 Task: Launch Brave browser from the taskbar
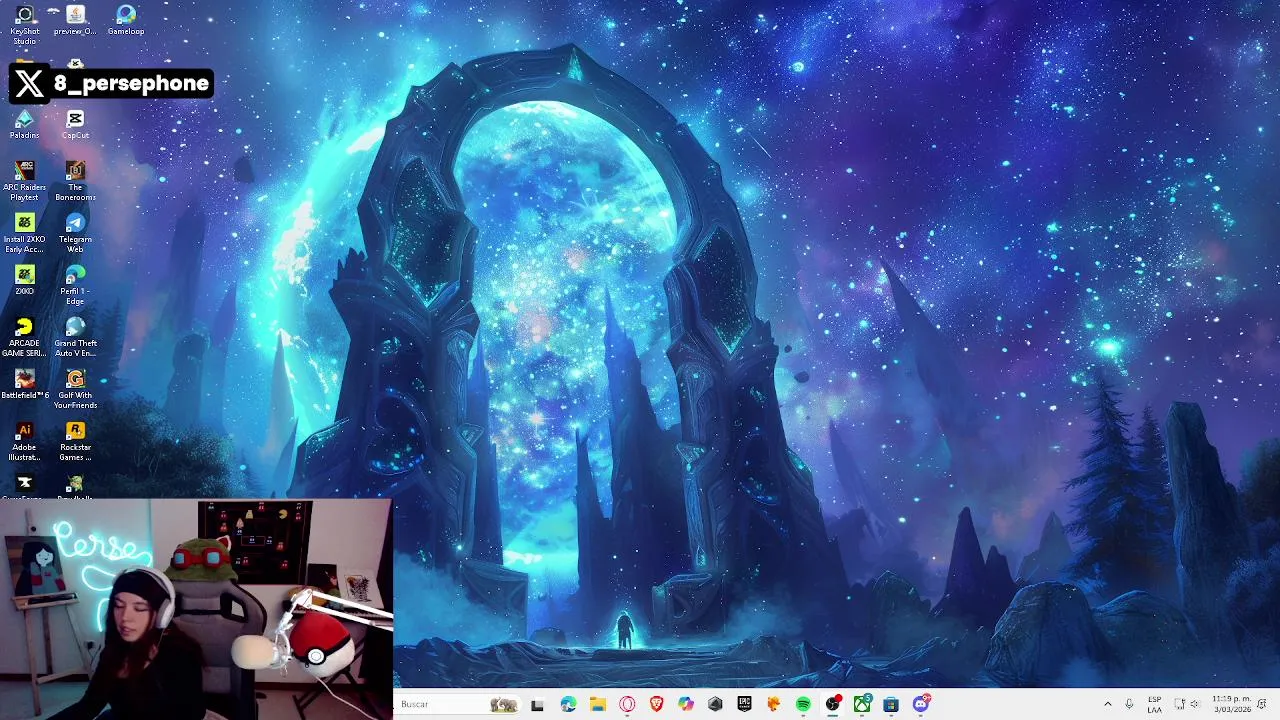[656, 704]
